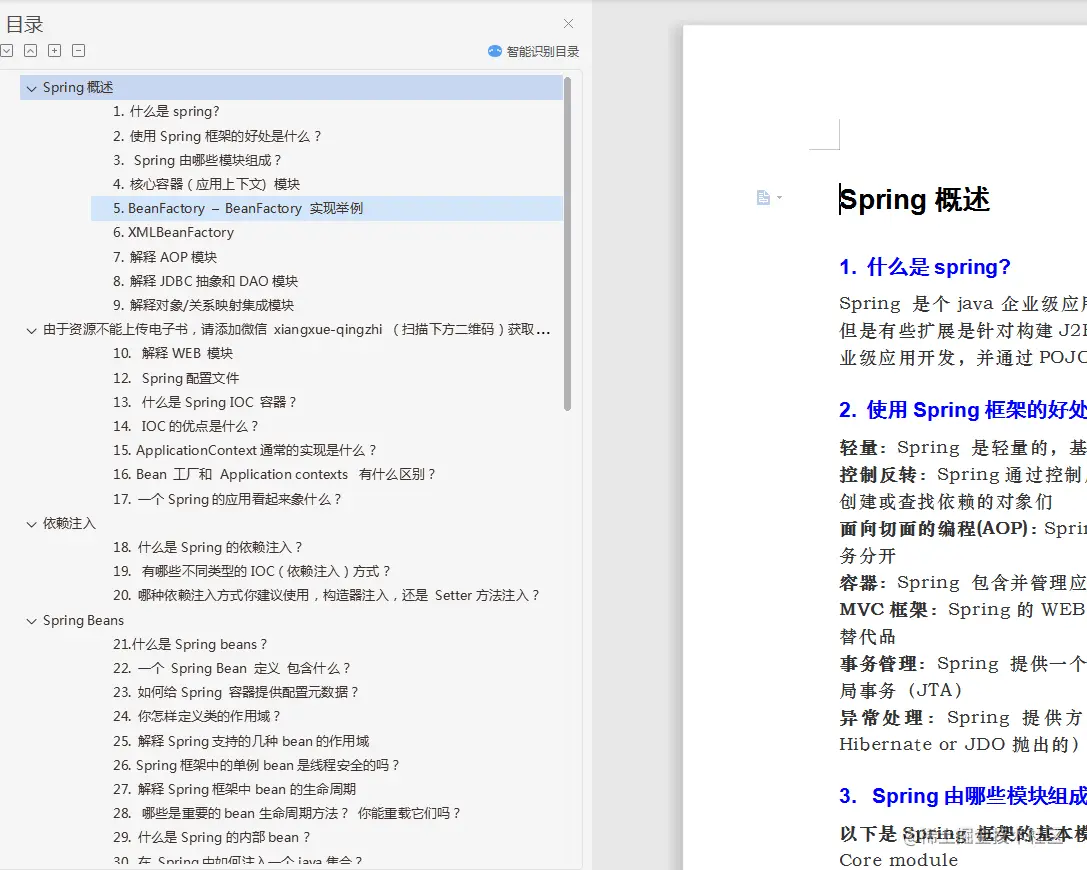The image size is (1087, 870).
Task: Click the bold 面向切面的编程(AOP) text in document
Action: pos(933,528)
